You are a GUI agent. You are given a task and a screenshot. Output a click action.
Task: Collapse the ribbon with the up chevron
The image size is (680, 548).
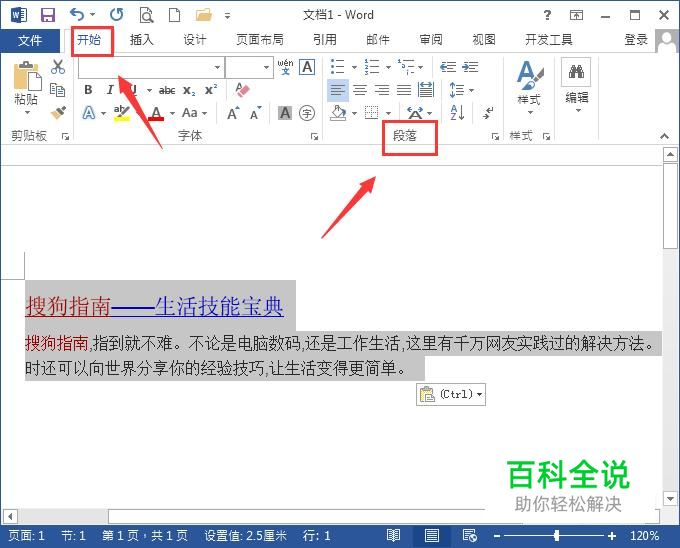pos(664,136)
